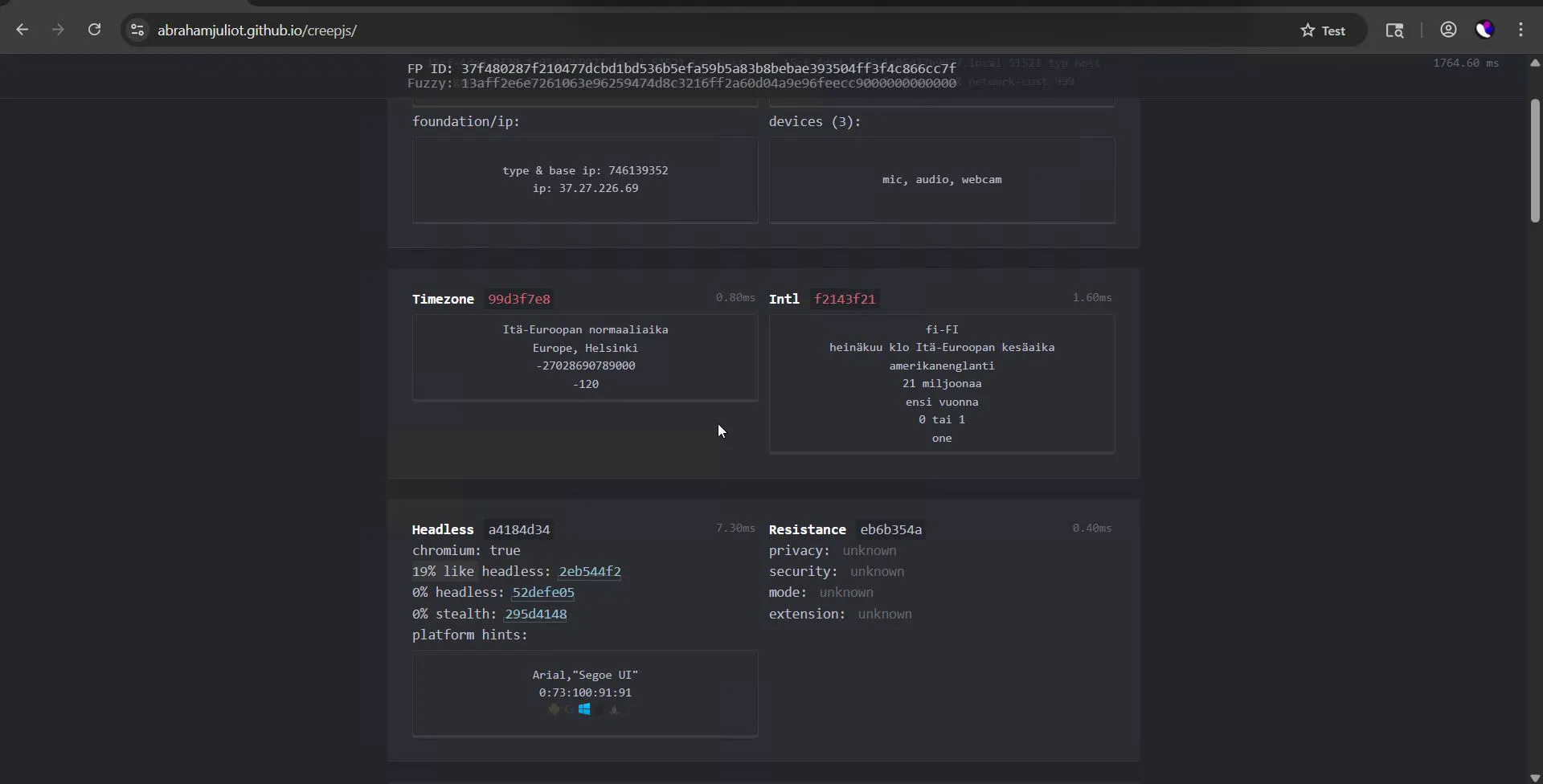This screenshot has height=784, width=1543.
Task: Click the Windows platform hint icon
Action: point(584,709)
